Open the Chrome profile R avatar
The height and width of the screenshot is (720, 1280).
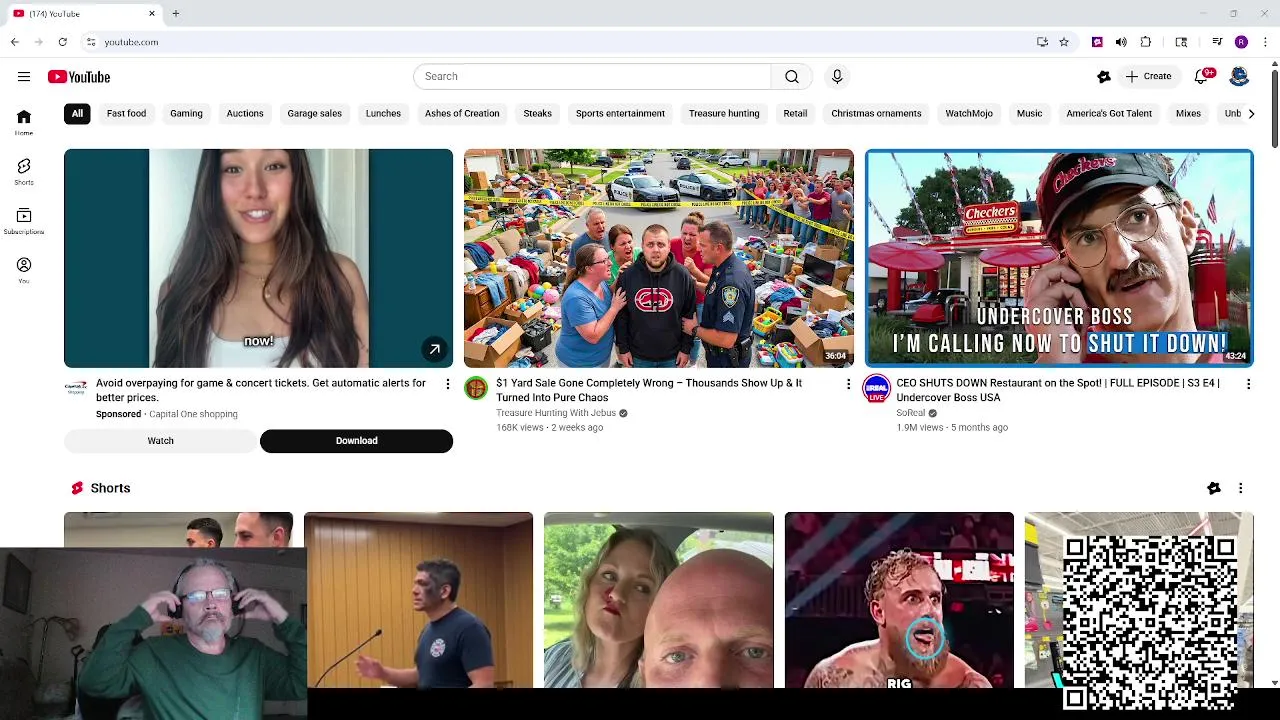1241,42
